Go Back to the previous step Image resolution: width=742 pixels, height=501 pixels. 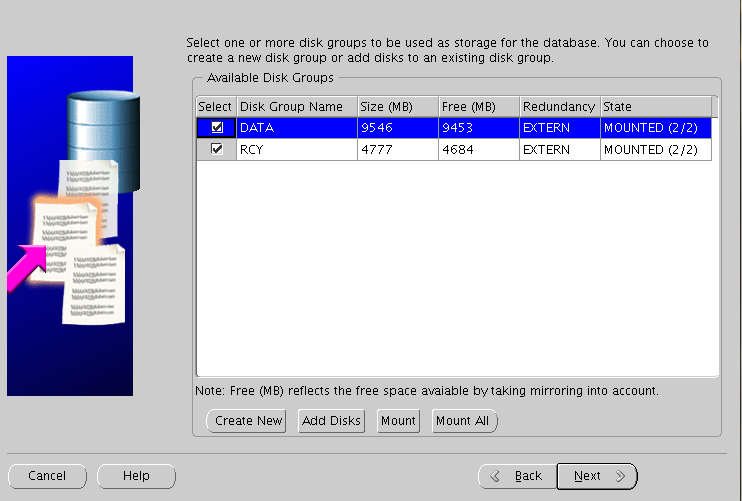pos(518,476)
